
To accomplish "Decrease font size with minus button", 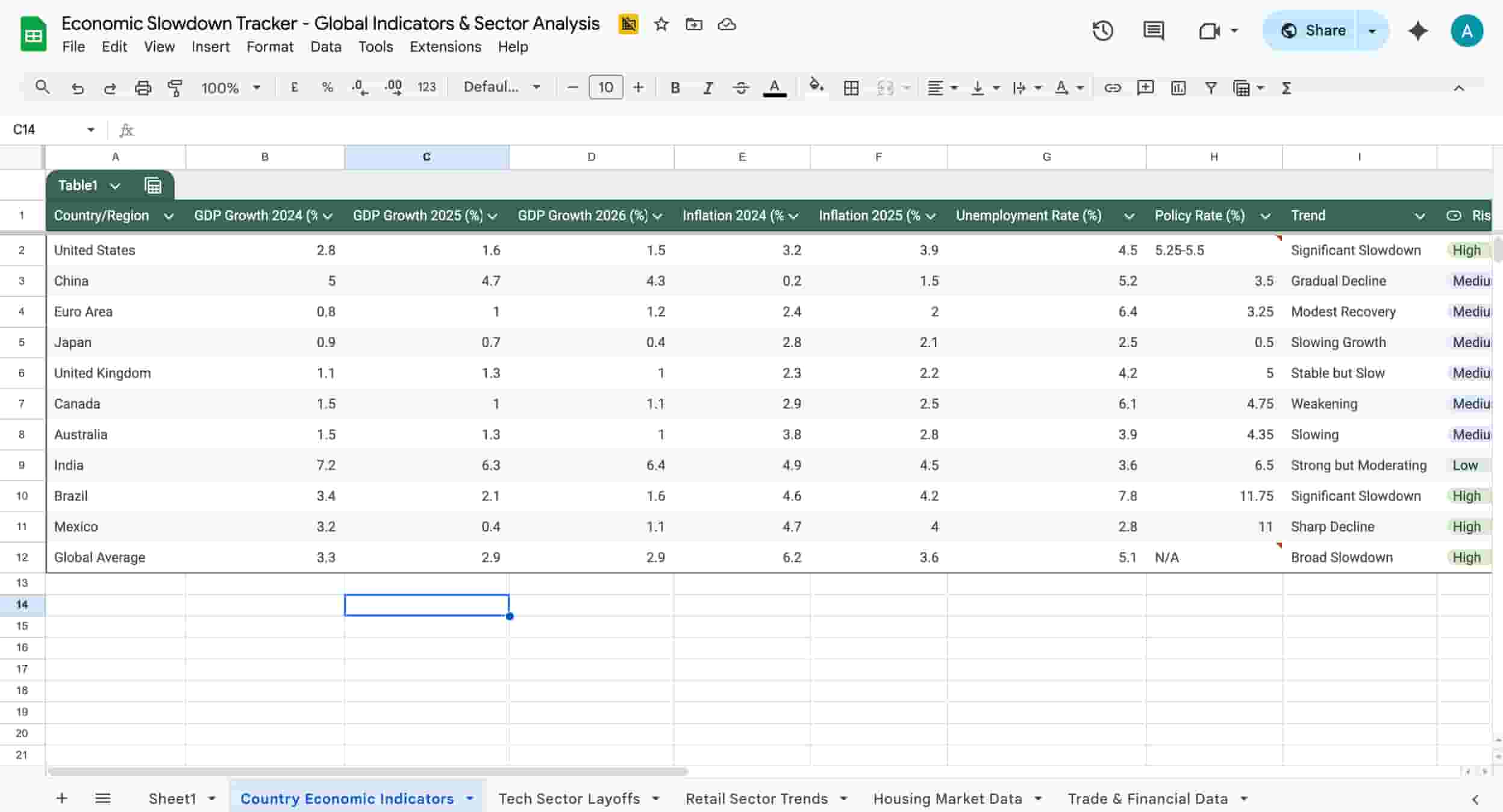I will [x=573, y=87].
